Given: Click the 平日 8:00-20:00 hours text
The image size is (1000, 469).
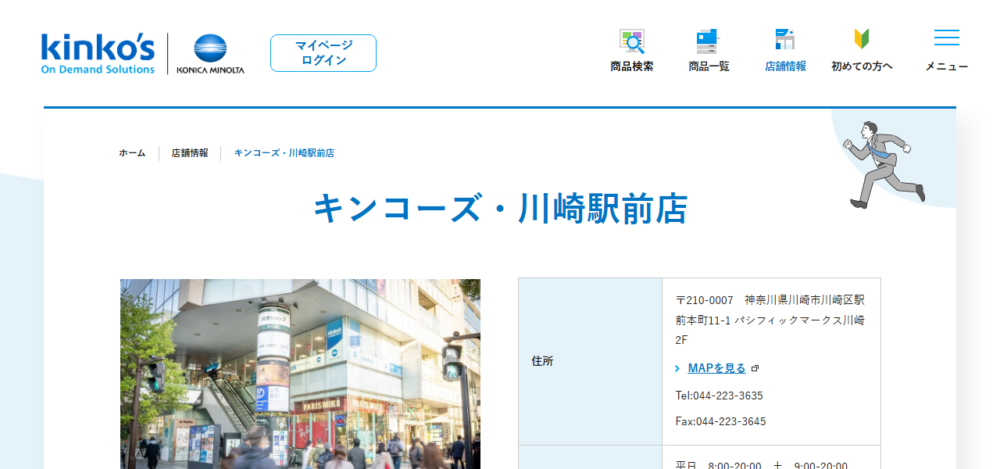Looking at the screenshot, I should 718,465.
